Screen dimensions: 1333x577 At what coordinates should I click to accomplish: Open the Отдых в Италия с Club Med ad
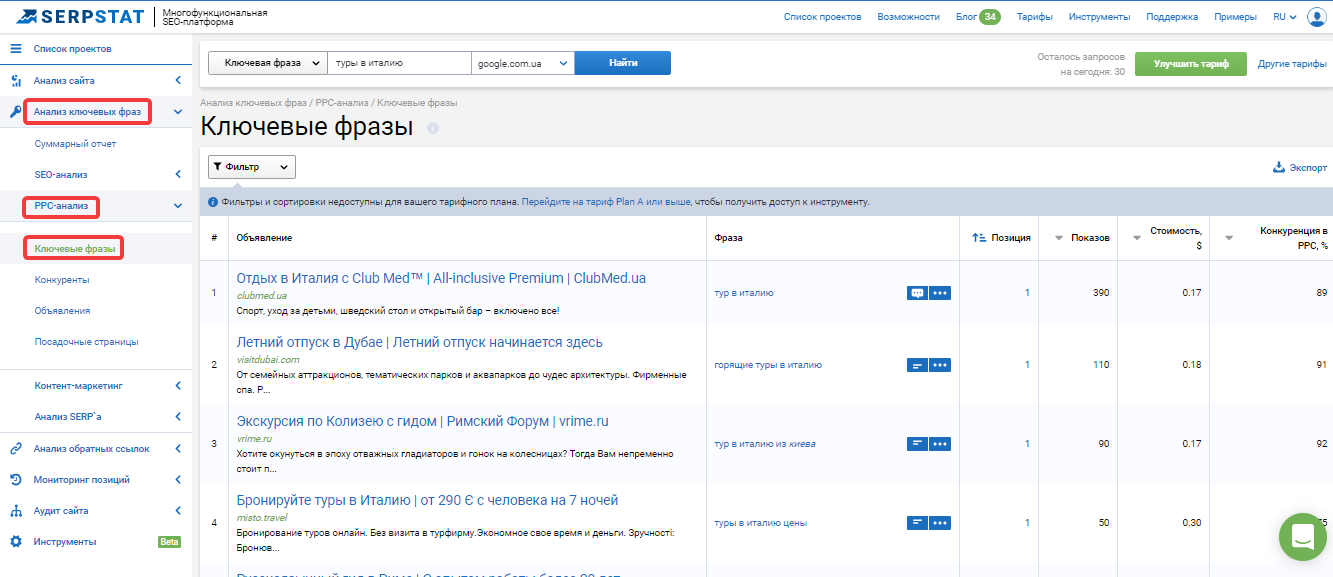[441, 278]
